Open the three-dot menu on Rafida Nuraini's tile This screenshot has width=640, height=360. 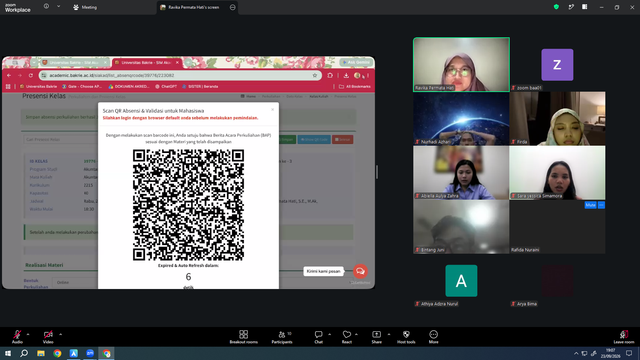coord(601,205)
